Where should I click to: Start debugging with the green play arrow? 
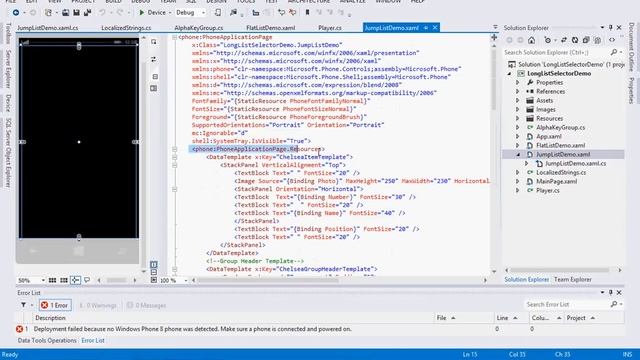(142, 13)
